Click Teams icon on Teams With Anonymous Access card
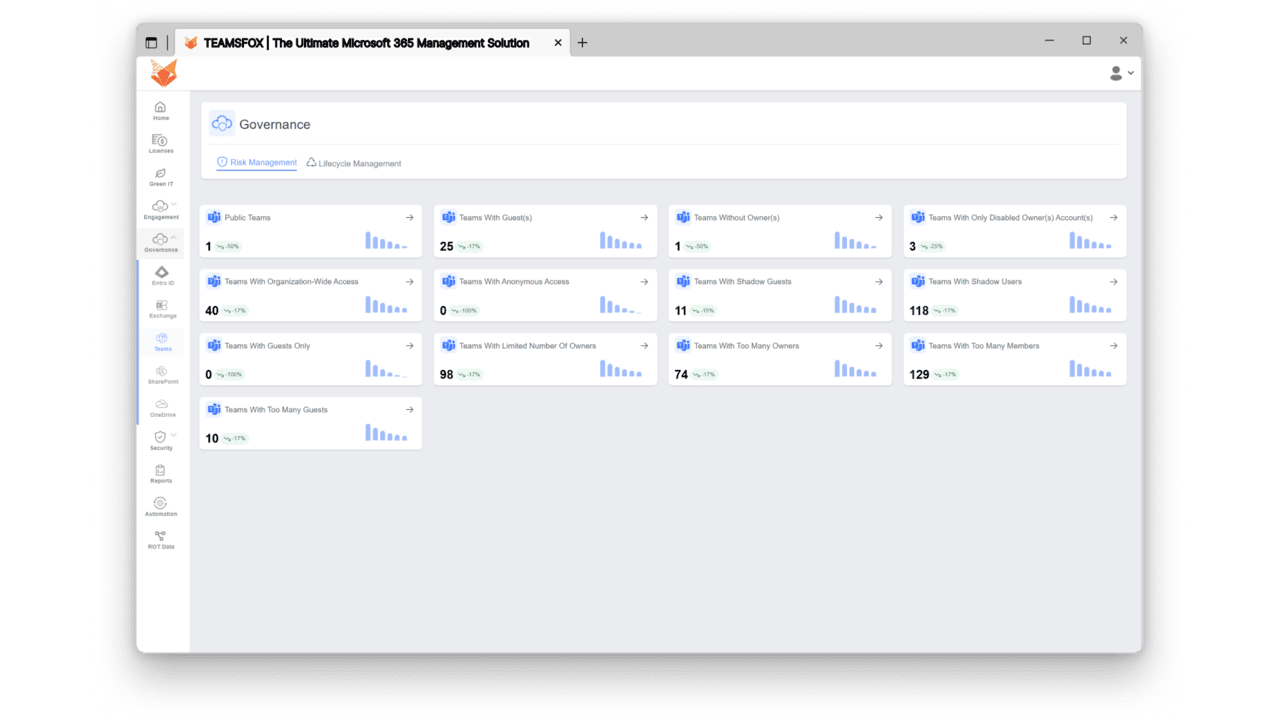 tap(449, 281)
